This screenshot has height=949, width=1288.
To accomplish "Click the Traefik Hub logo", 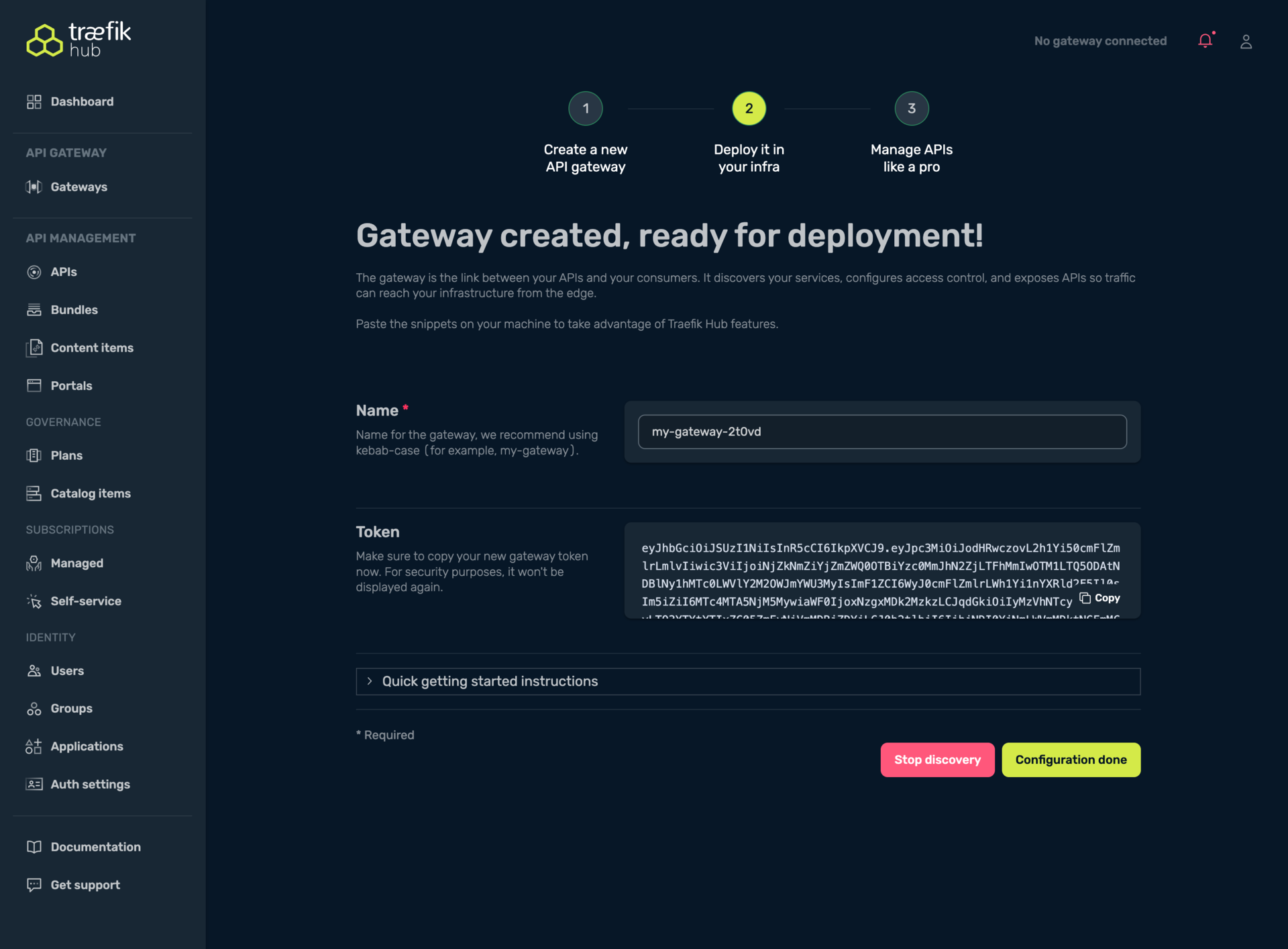I will (x=78, y=40).
